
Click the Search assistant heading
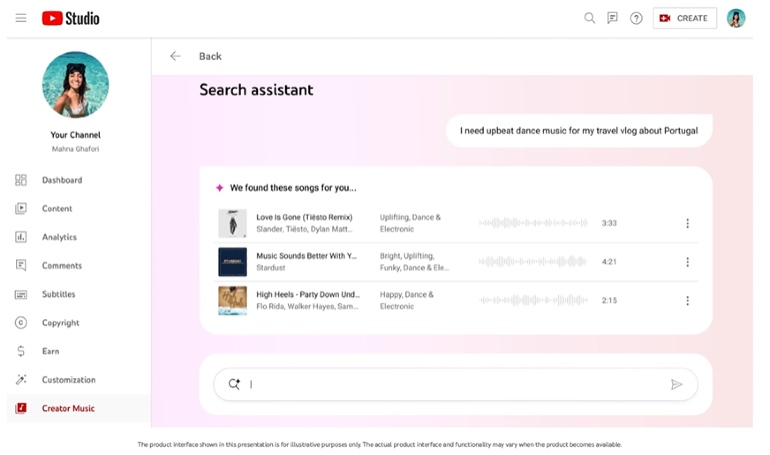(256, 90)
